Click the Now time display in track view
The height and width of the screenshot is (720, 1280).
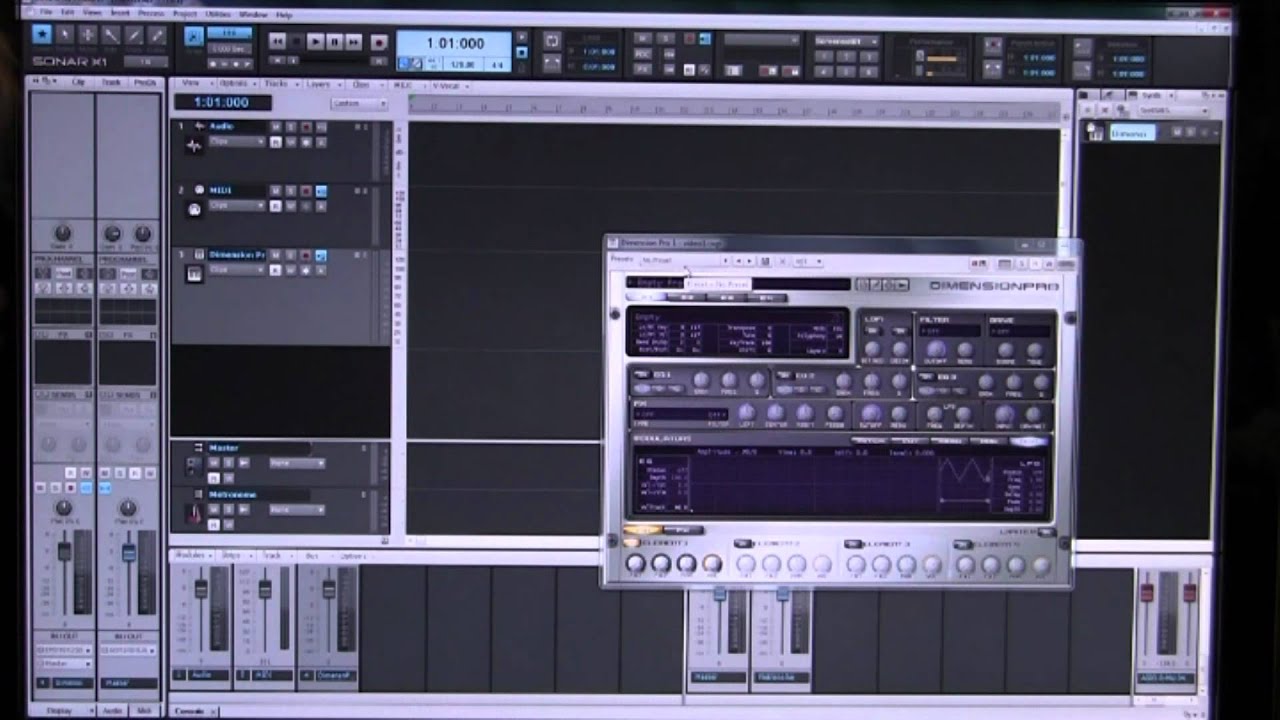tap(222, 103)
